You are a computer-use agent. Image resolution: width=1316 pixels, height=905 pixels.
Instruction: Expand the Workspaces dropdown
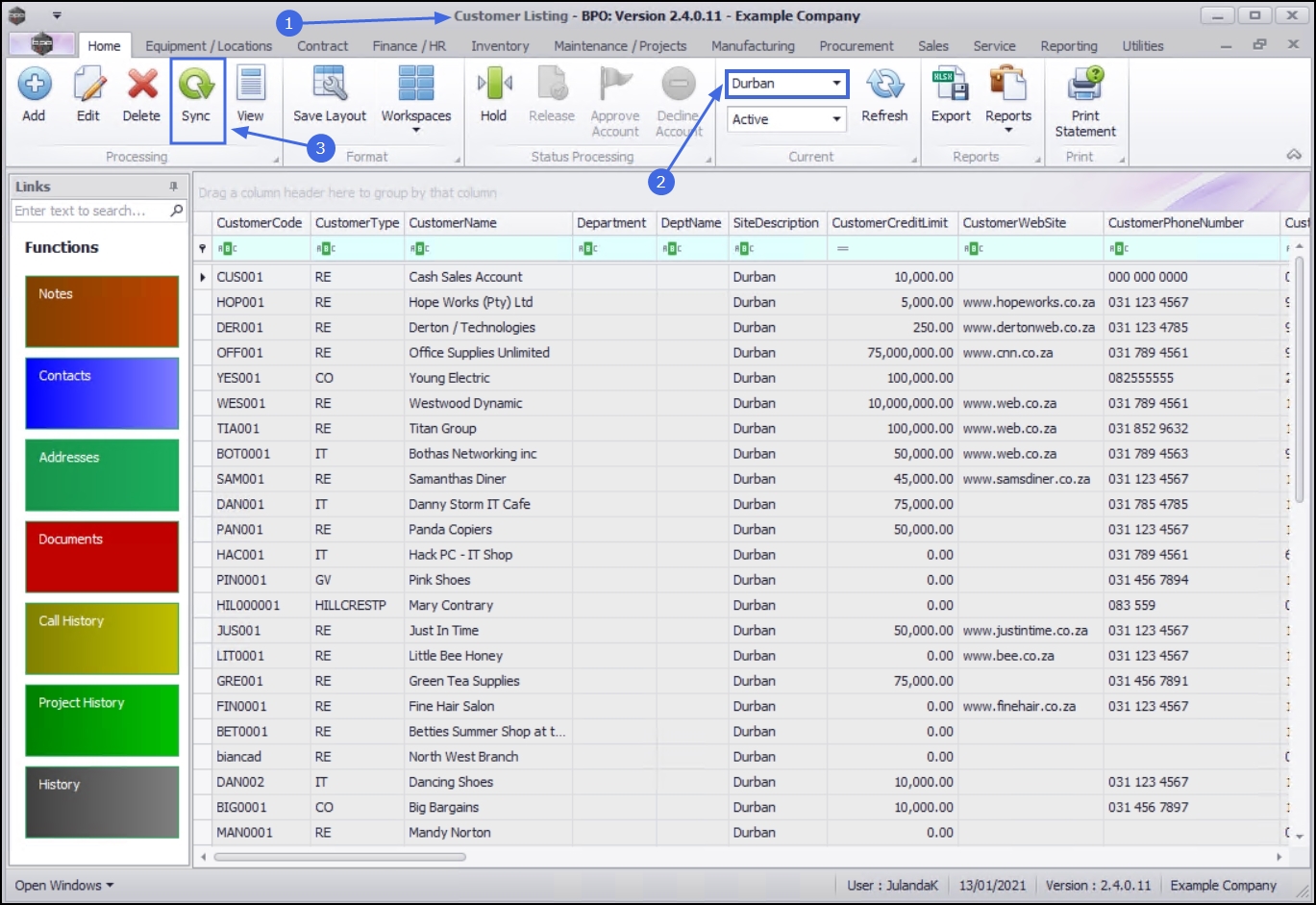coord(416,129)
